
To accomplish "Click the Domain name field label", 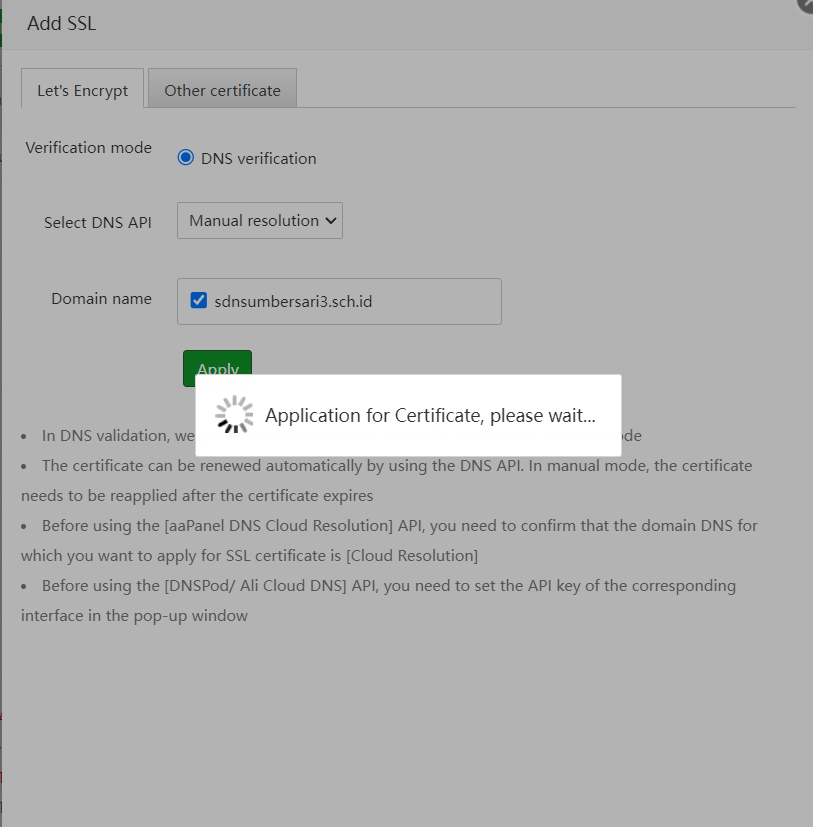I will tap(101, 299).
